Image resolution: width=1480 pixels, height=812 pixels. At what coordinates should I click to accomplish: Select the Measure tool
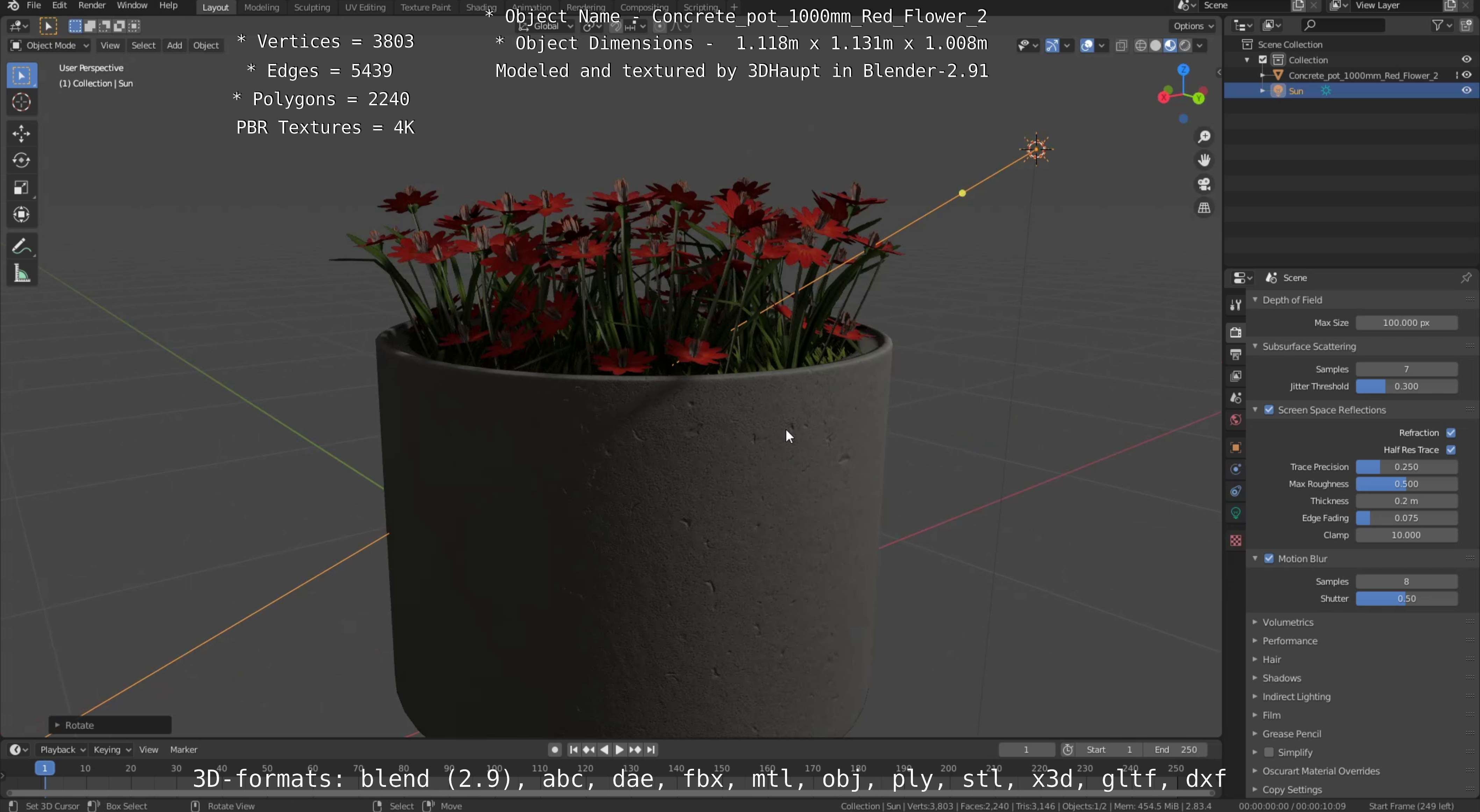pyautogui.click(x=22, y=273)
